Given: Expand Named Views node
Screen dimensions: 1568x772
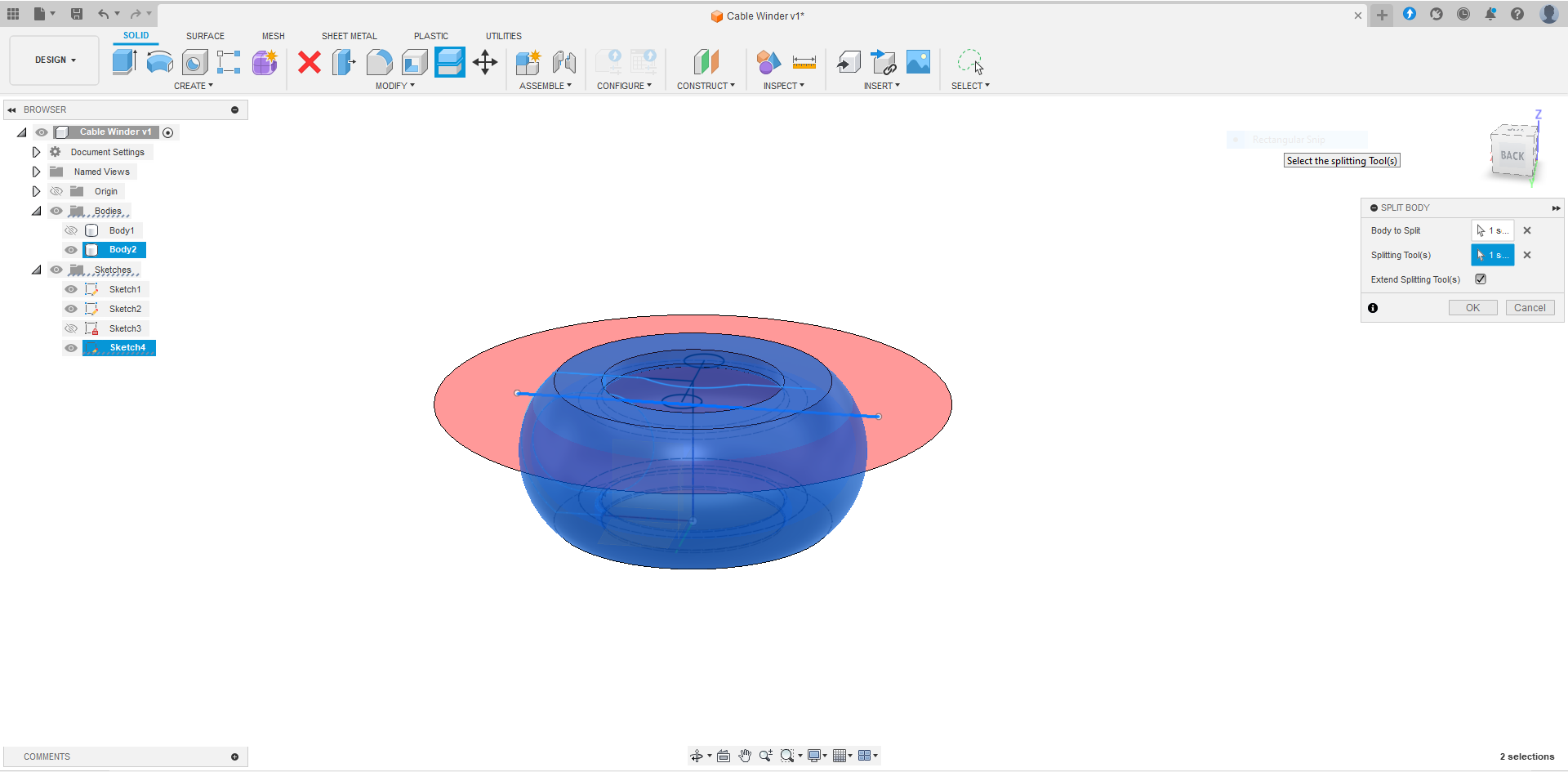Looking at the screenshot, I should [36, 172].
